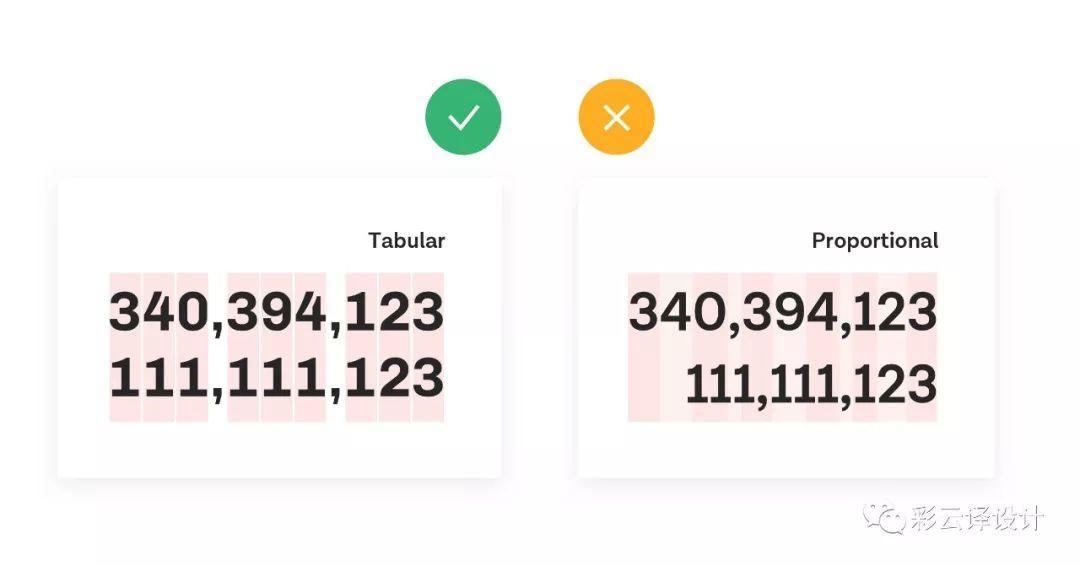1080x566 pixels.
Task: Click the "Tabular" heading label
Action: 406,241
